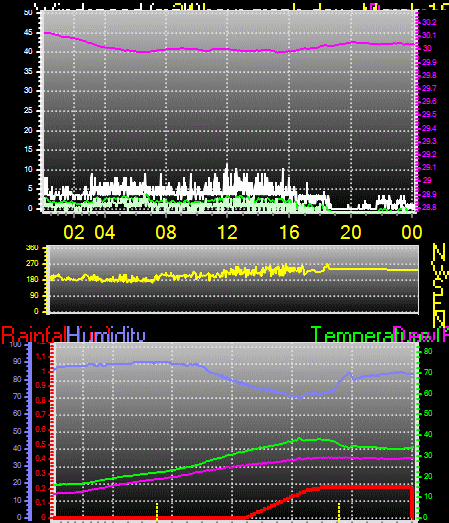449x523 pixels.
Task: Click 0.9 on the red rainfall axis
Action: coord(40,386)
